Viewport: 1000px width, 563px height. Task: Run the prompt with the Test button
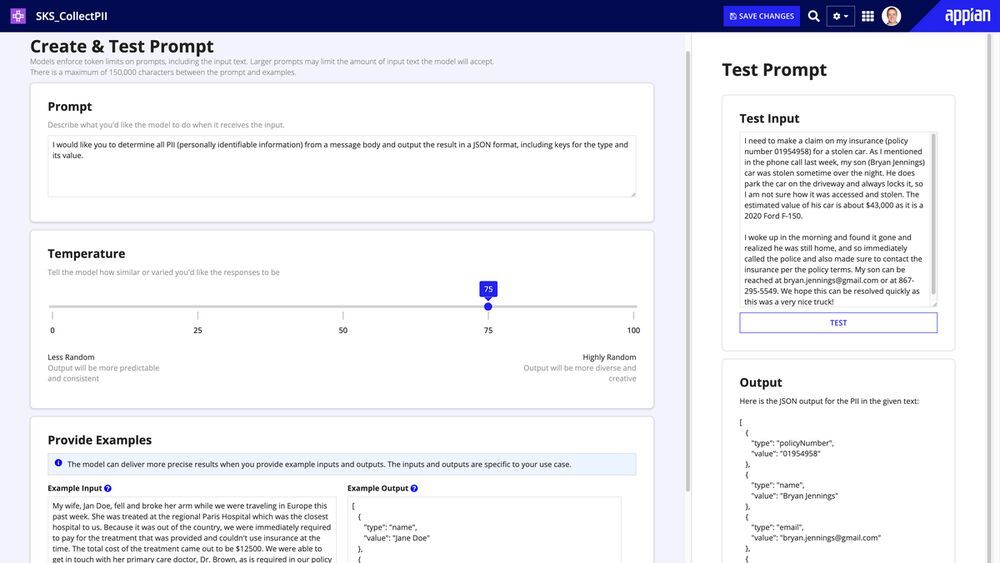(x=838, y=323)
